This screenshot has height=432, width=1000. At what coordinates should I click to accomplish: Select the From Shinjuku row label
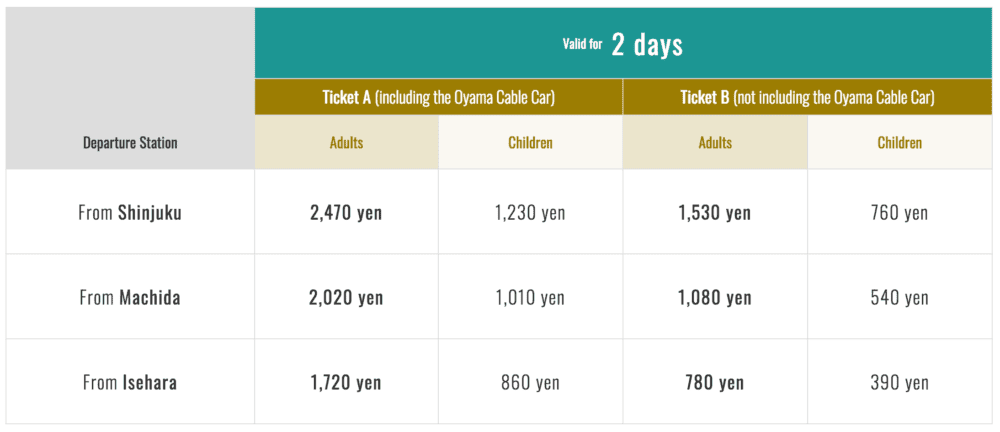pos(130,212)
